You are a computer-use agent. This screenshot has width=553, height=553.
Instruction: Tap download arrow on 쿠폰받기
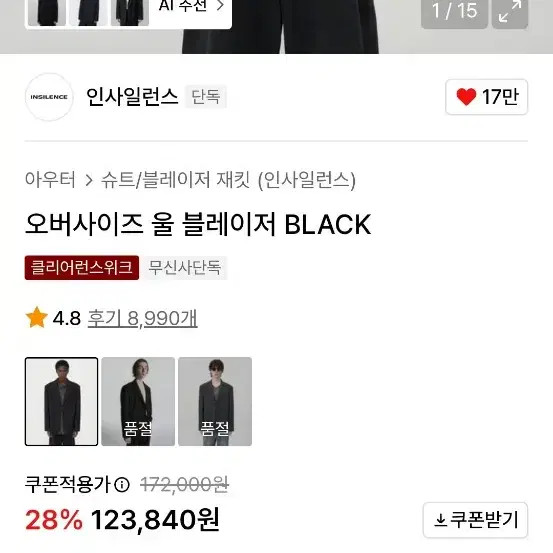pyautogui.click(x=440, y=520)
